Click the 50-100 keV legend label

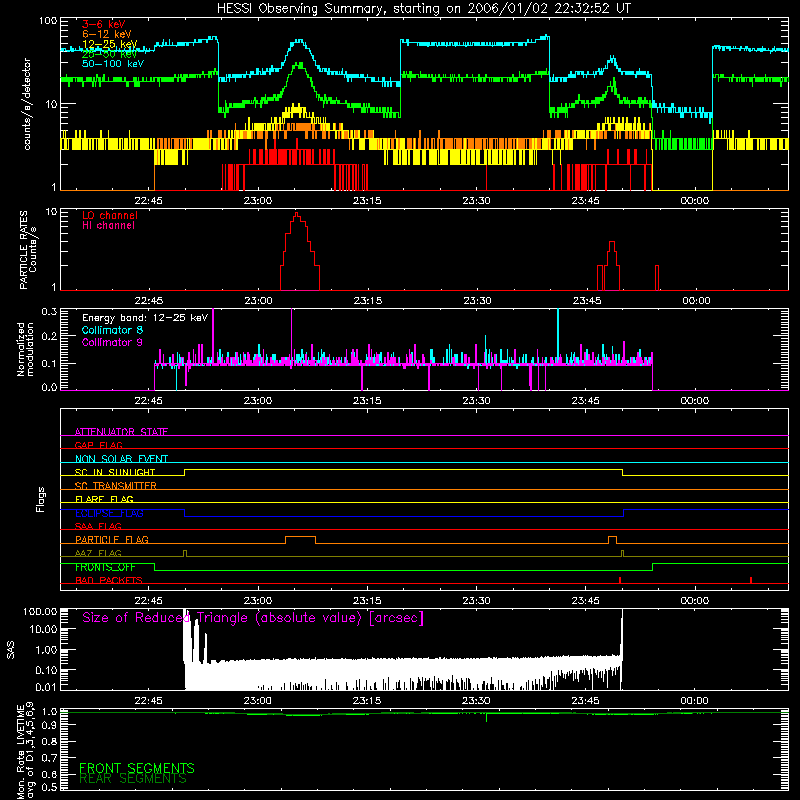click(113, 64)
